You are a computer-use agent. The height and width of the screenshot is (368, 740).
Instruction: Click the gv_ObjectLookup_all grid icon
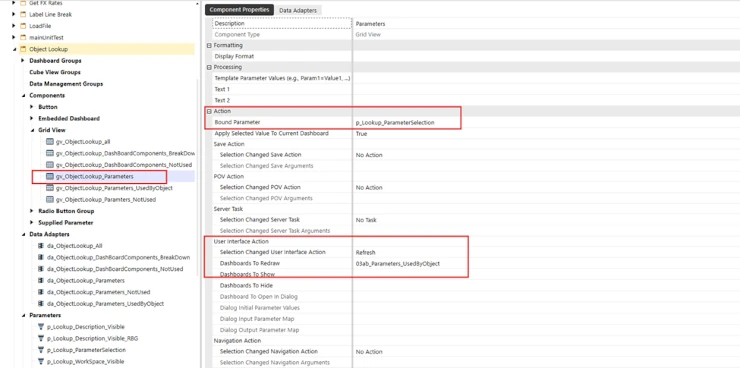tap(50, 142)
